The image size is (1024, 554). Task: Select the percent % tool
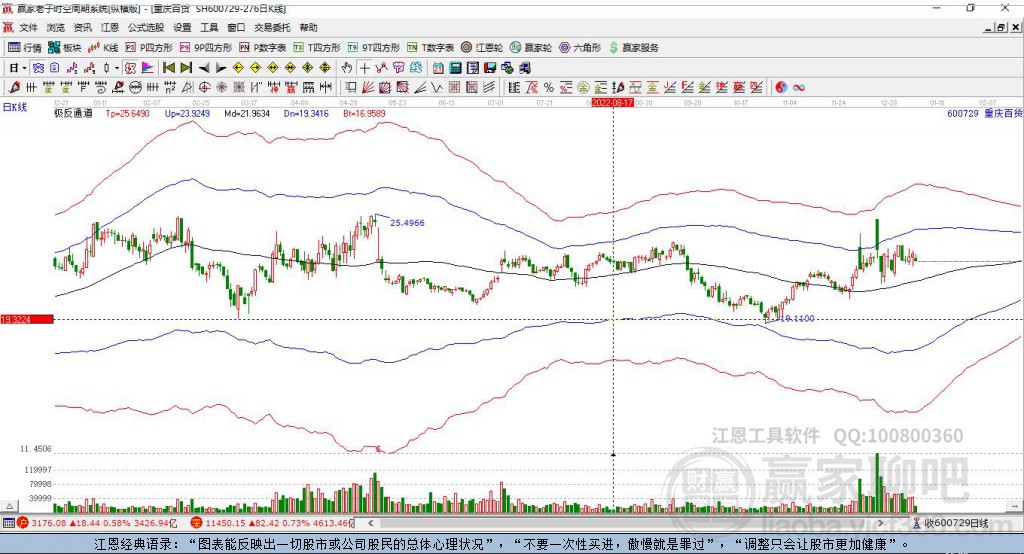tap(549, 88)
